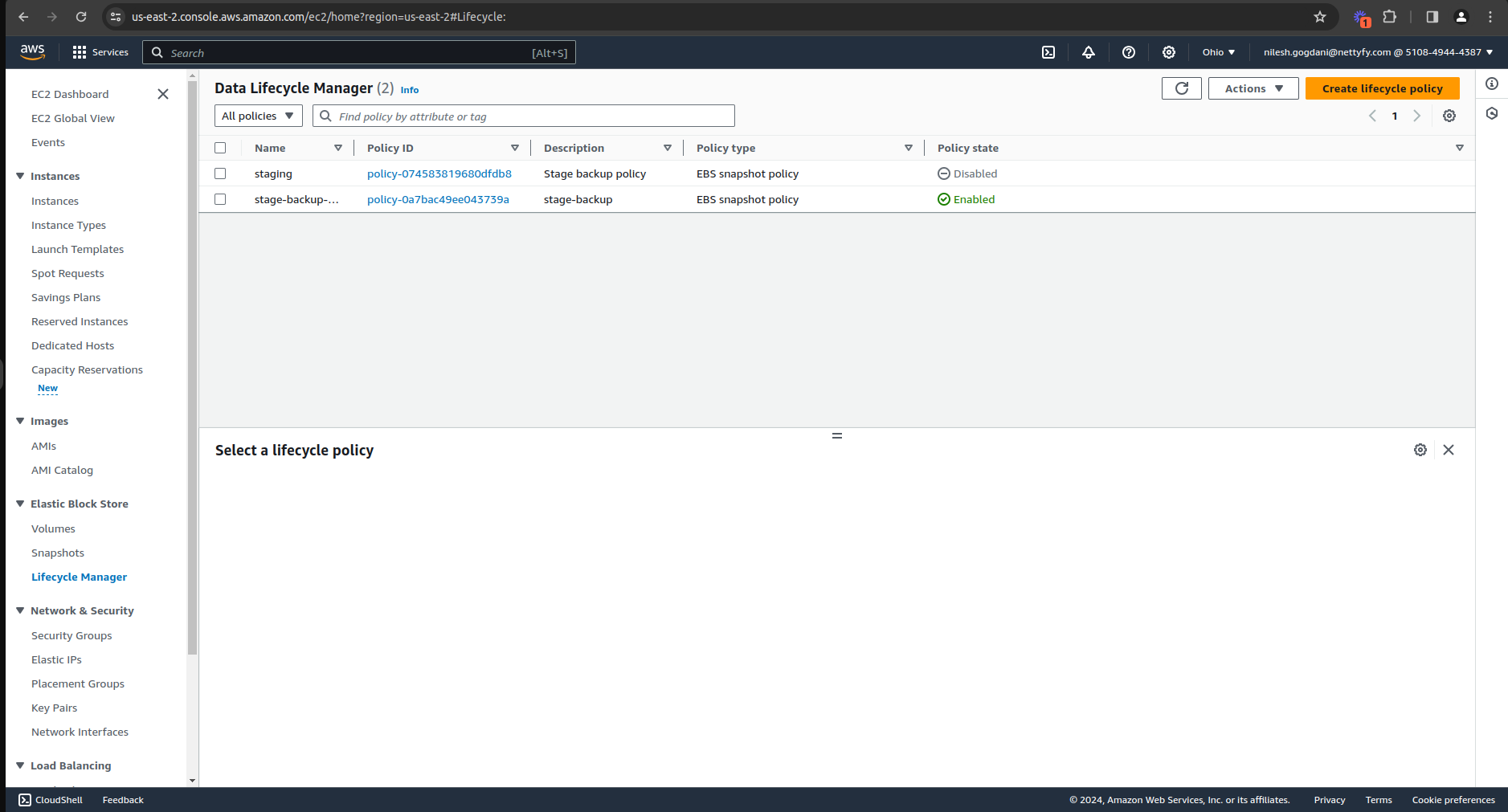Open CloudShell from the top navigation bar
The width and height of the screenshot is (1508, 812).
click(x=1048, y=52)
